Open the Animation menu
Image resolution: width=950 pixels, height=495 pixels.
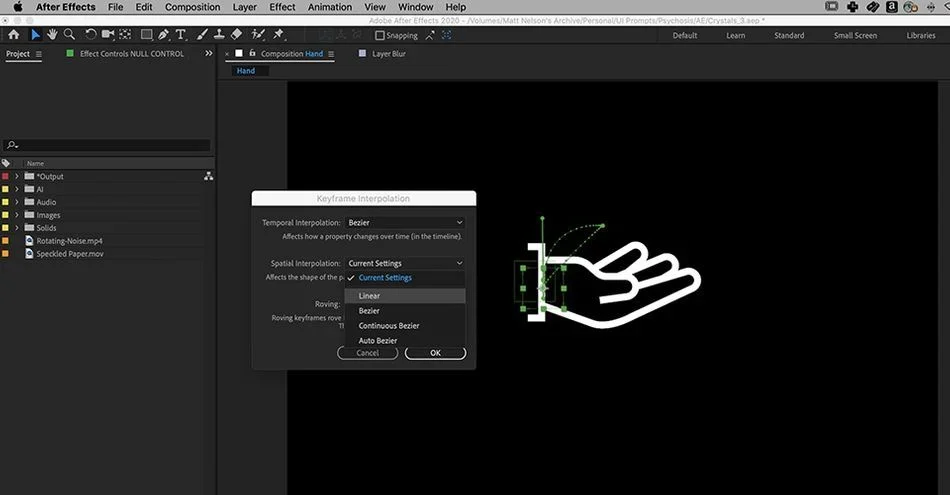[330, 7]
